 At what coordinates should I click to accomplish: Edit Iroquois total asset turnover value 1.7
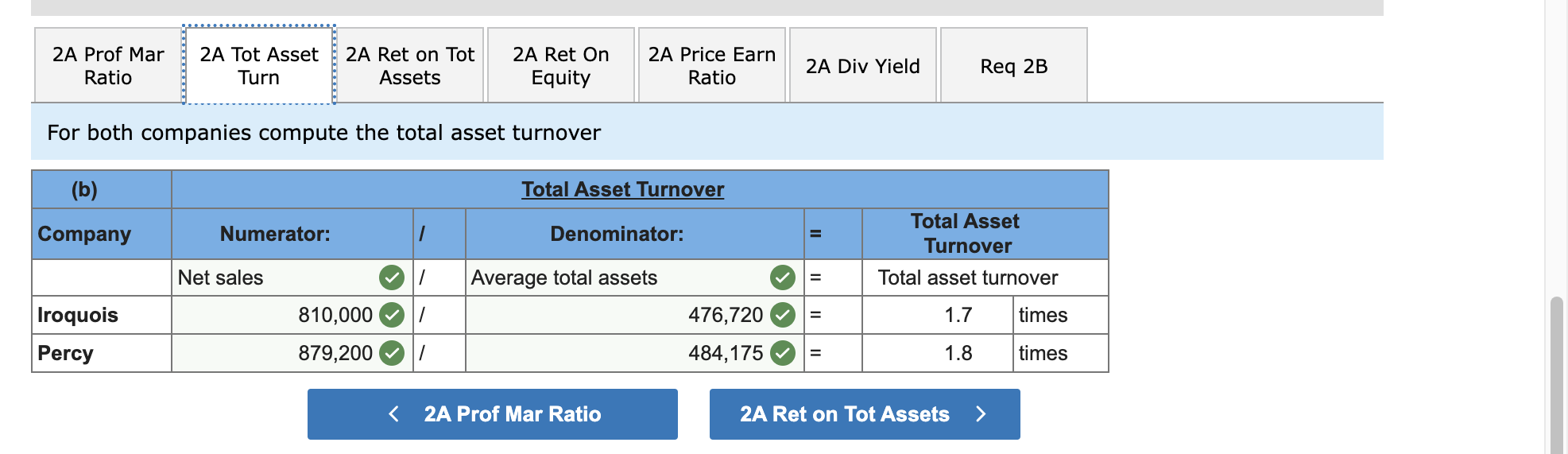(938, 315)
